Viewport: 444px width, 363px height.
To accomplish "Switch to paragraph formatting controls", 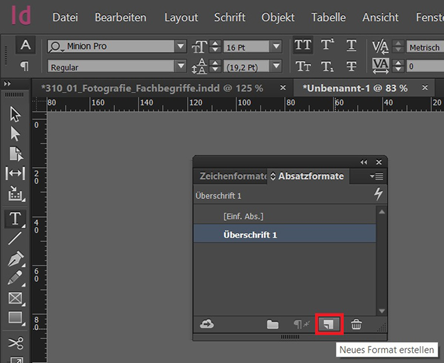I will pos(25,66).
